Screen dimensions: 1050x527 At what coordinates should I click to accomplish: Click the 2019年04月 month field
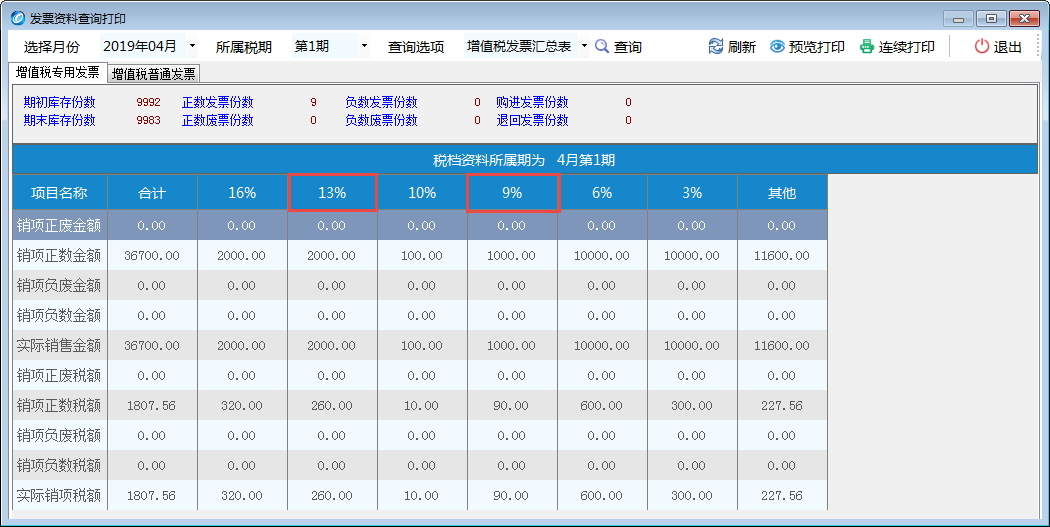tap(140, 47)
